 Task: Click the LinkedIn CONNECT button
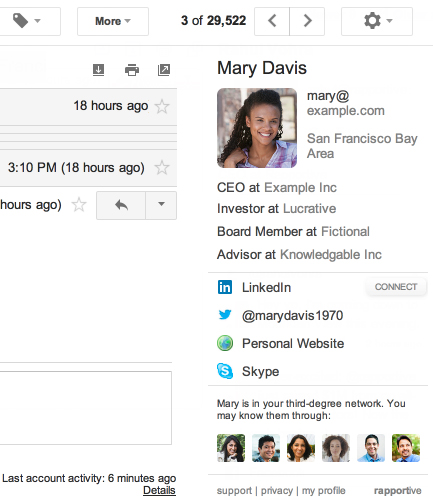396,287
